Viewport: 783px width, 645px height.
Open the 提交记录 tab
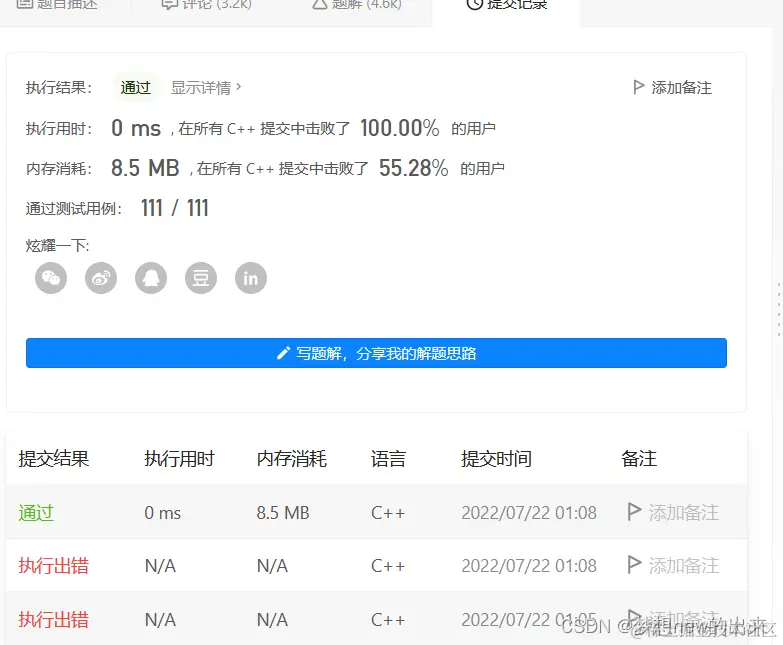[506, 5]
